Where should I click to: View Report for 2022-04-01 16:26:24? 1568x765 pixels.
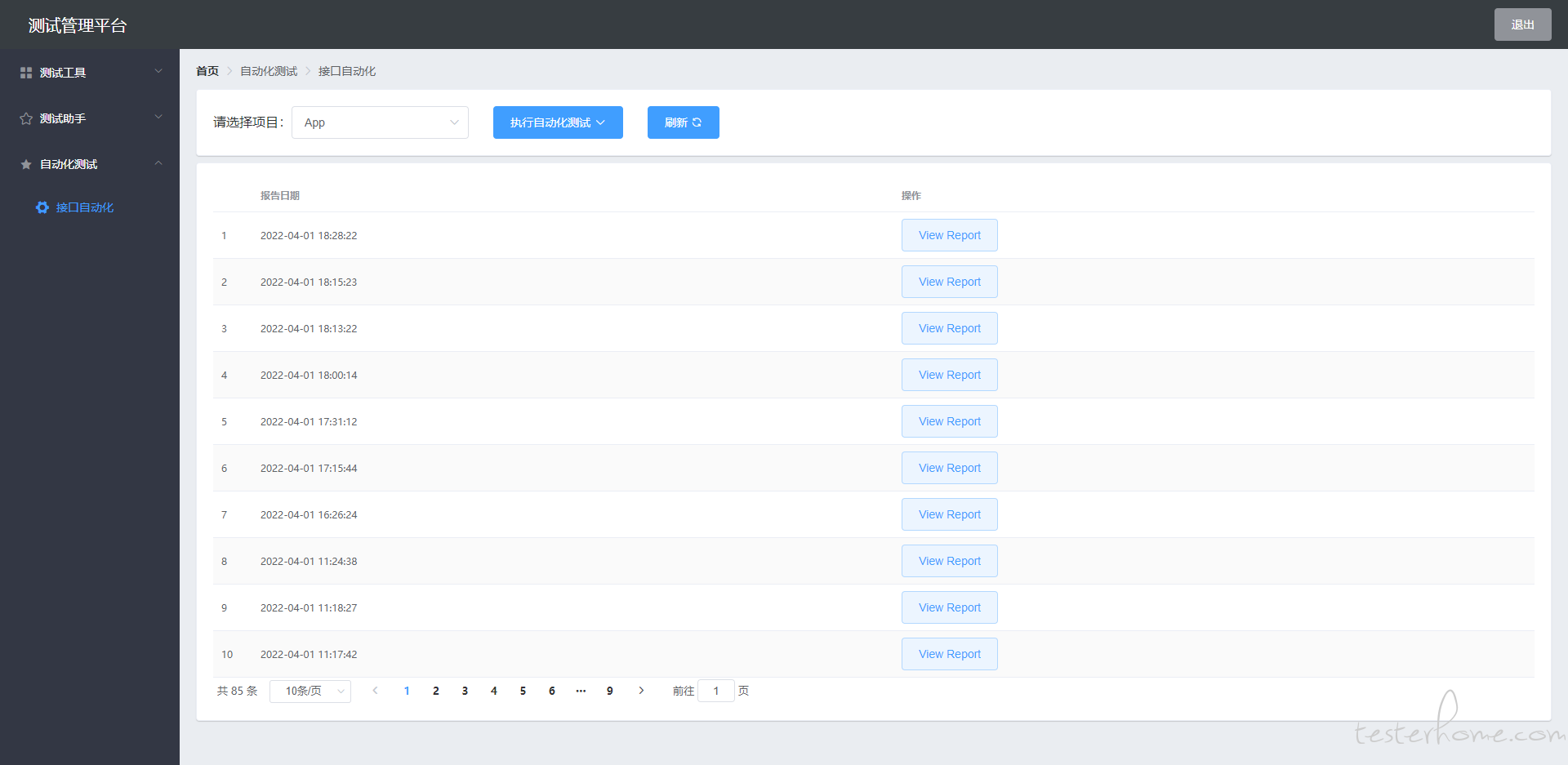[950, 514]
